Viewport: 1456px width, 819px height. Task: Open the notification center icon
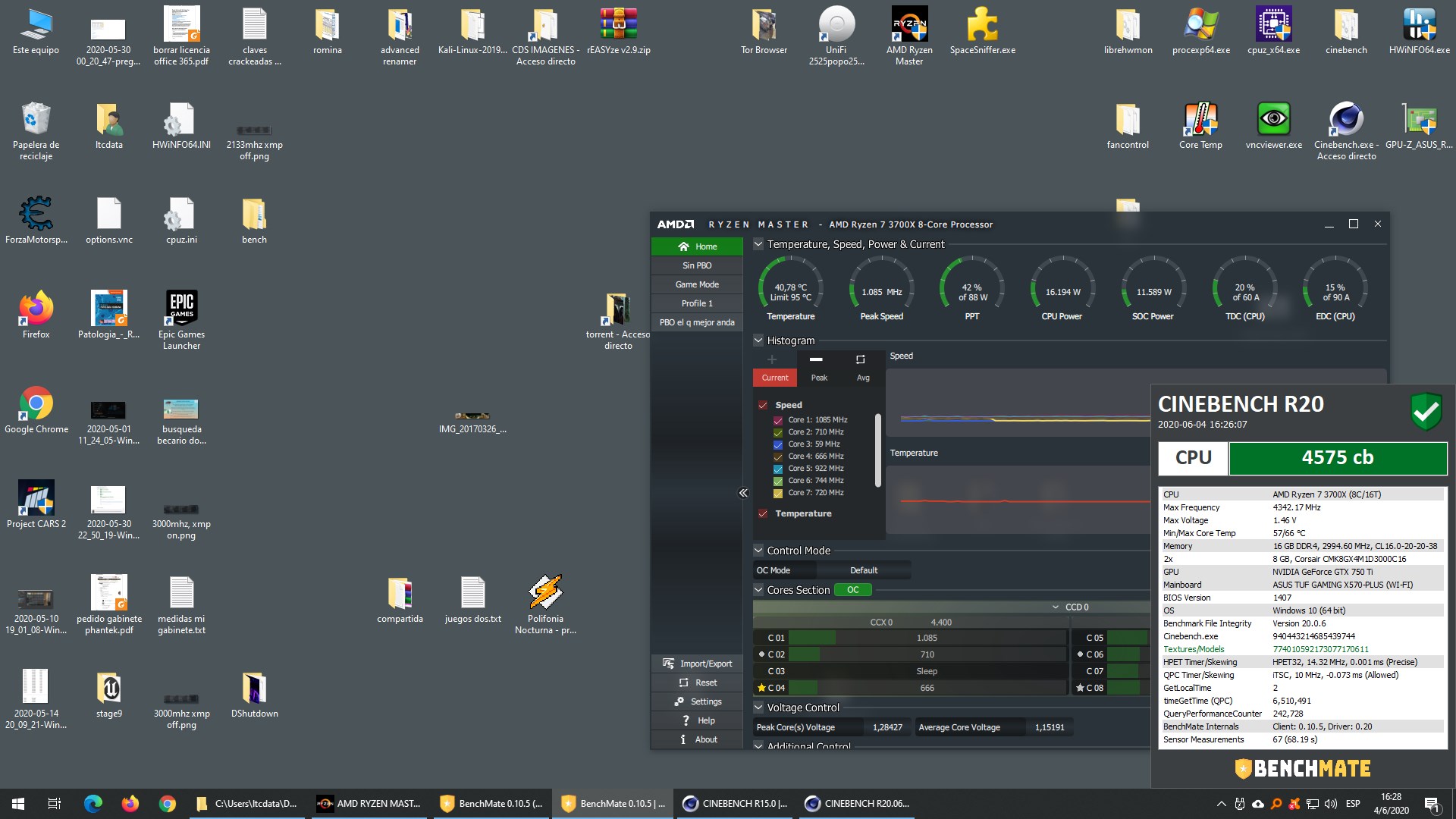pyautogui.click(x=1432, y=804)
